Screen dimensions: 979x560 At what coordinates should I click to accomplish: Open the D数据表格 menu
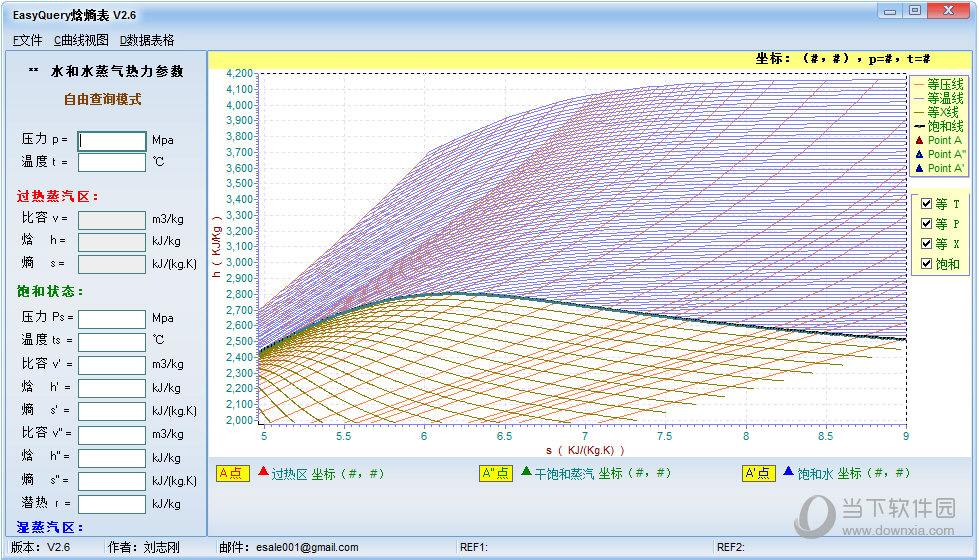pyautogui.click(x=147, y=40)
